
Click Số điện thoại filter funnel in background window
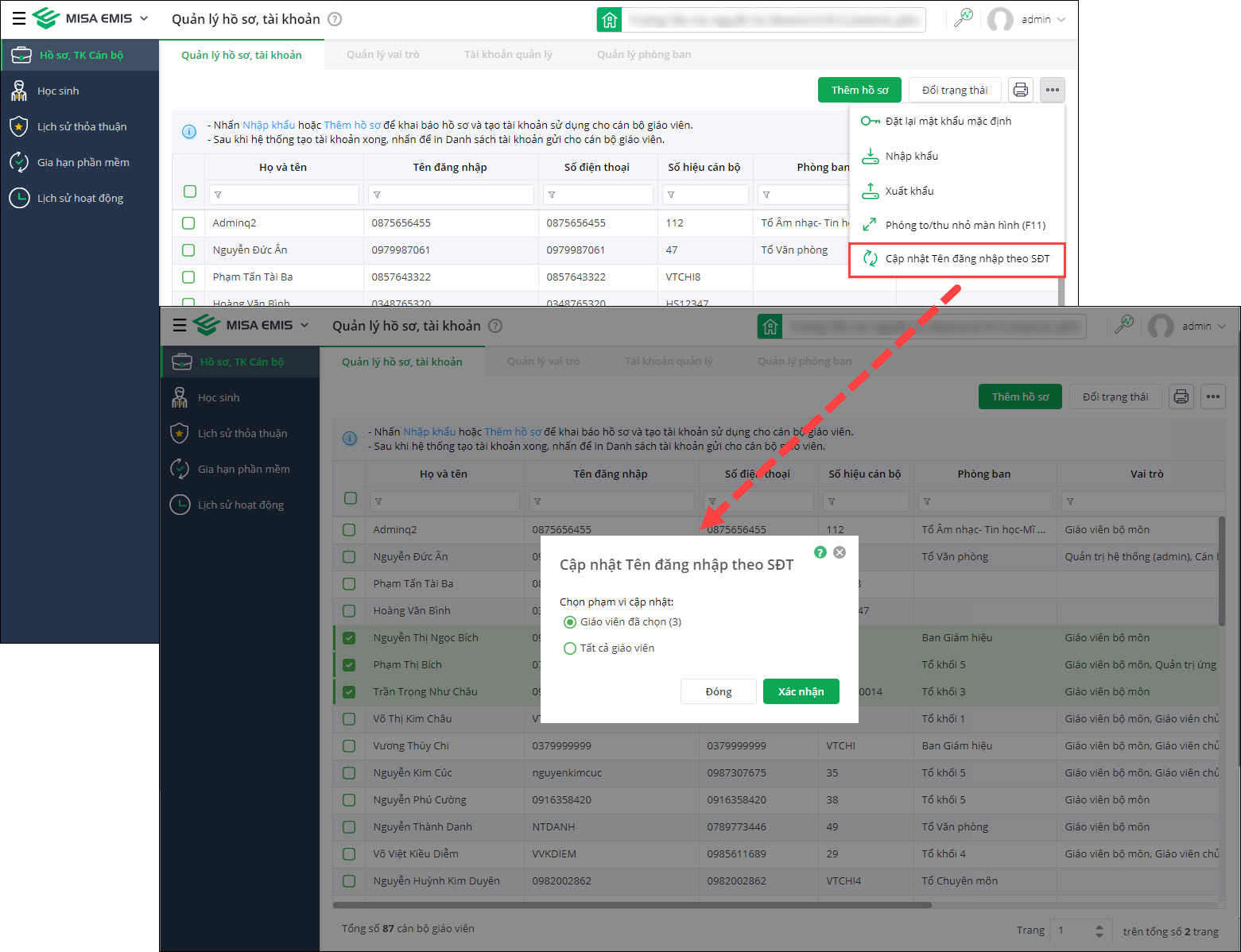(x=552, y=195)
